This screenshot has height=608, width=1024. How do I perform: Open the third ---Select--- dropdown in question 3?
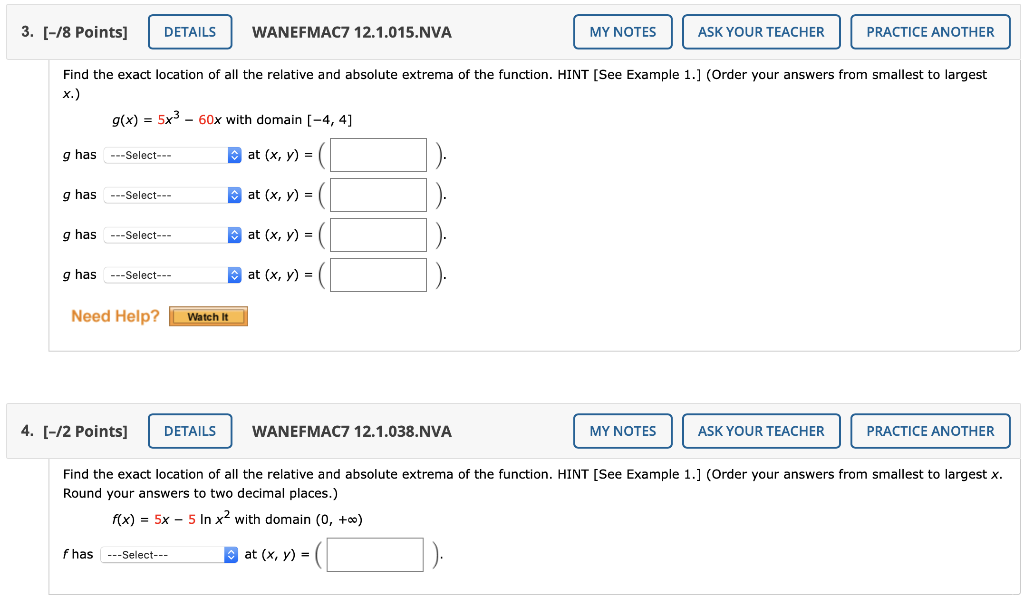point(170,235)
